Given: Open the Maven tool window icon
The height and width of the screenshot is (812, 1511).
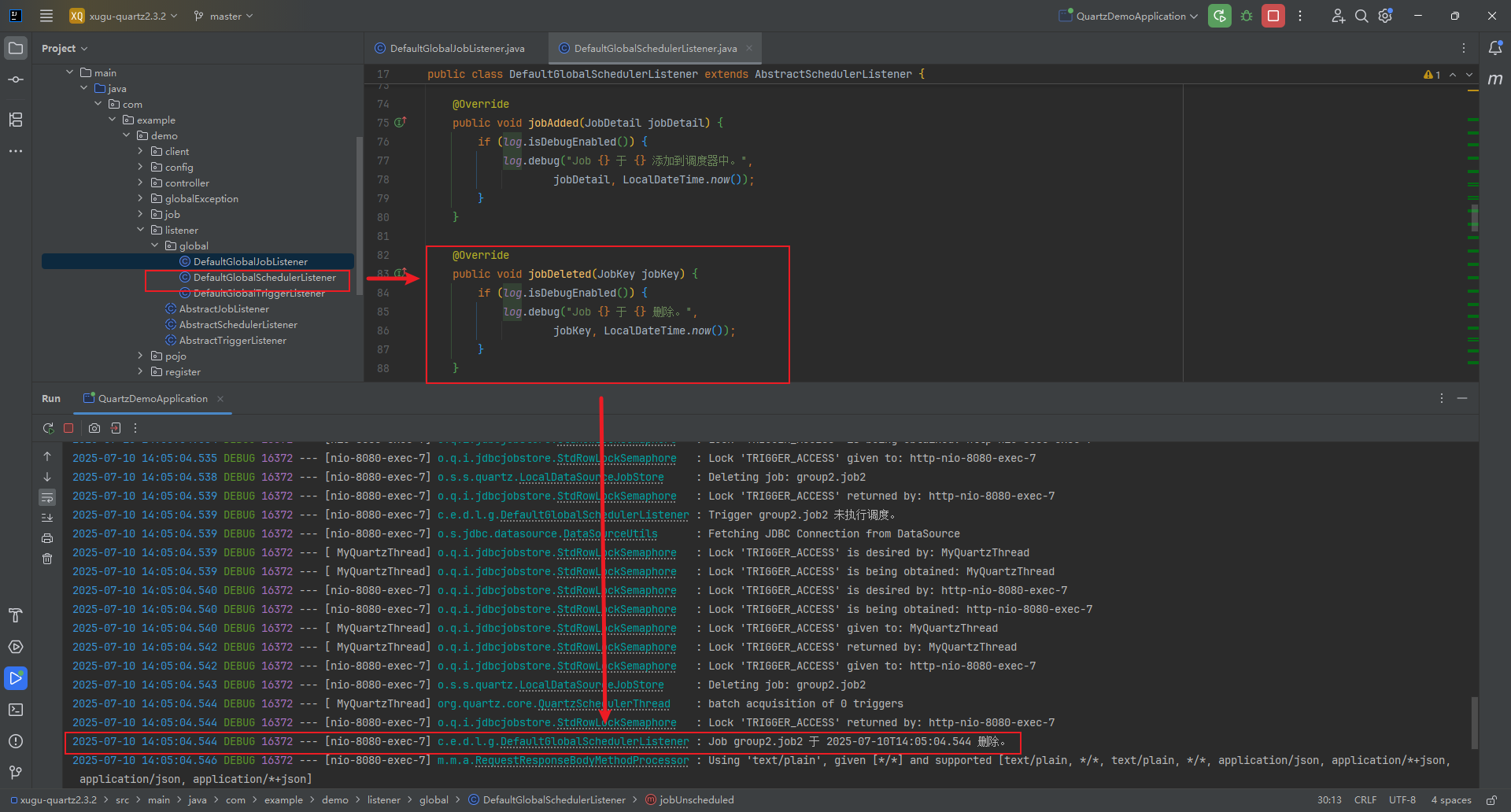Looking at the screenshot, I should (x=1495, y=79).
